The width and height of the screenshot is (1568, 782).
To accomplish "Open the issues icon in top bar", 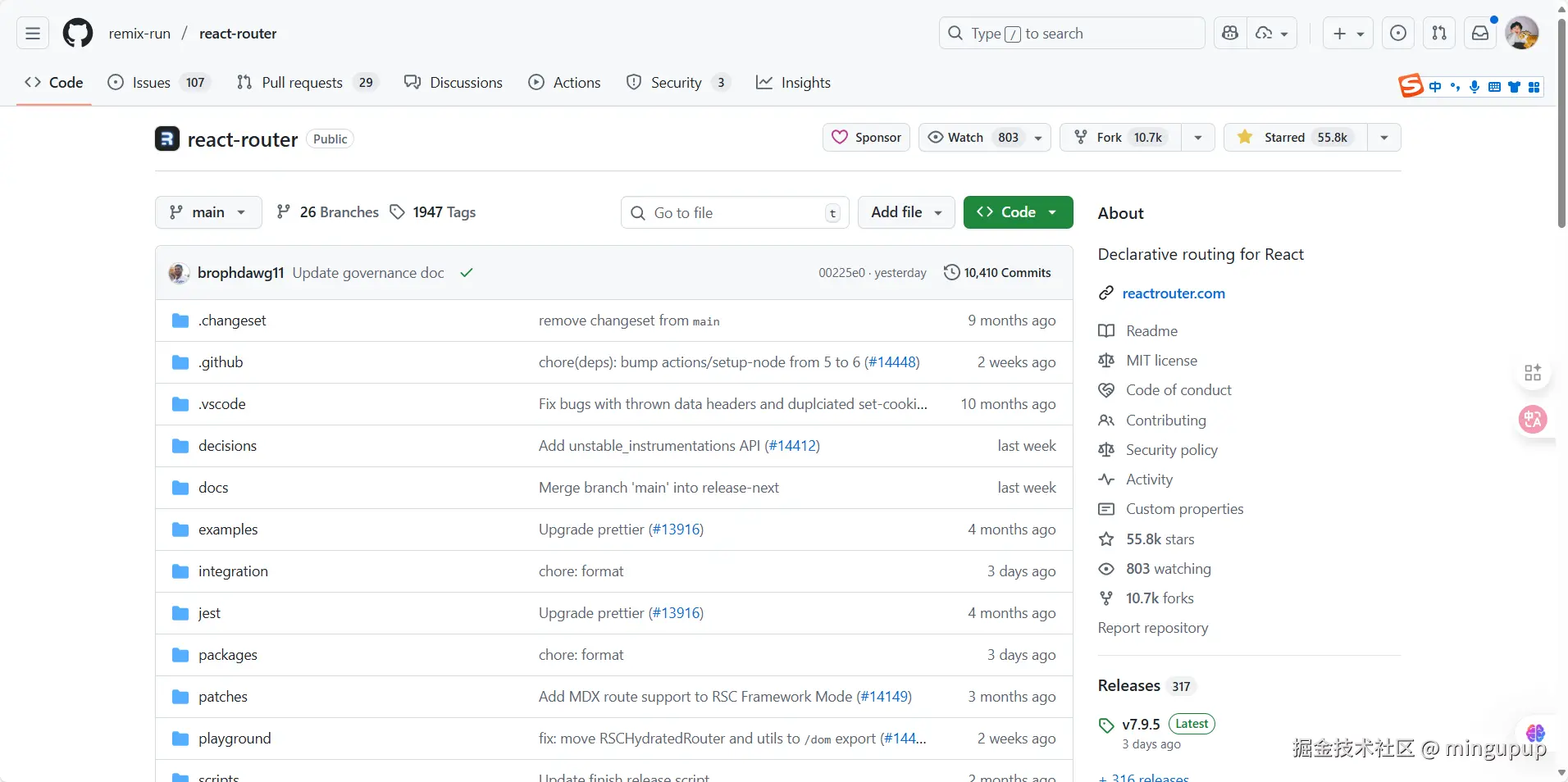I will [1398, 34].
